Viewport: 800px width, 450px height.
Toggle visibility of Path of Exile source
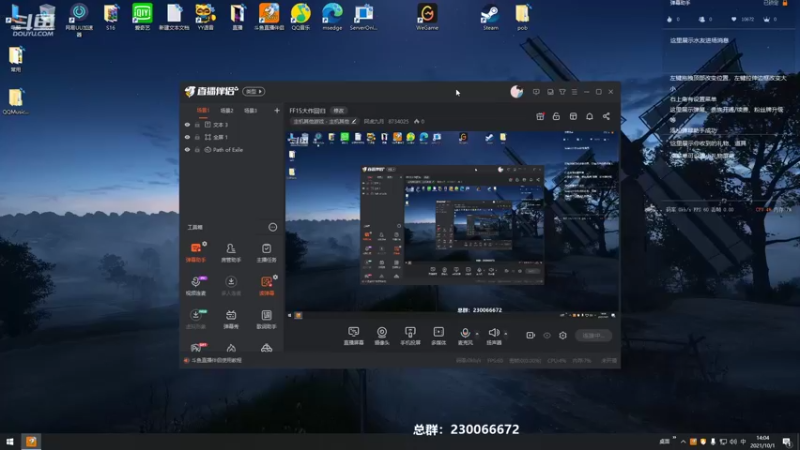187,150
